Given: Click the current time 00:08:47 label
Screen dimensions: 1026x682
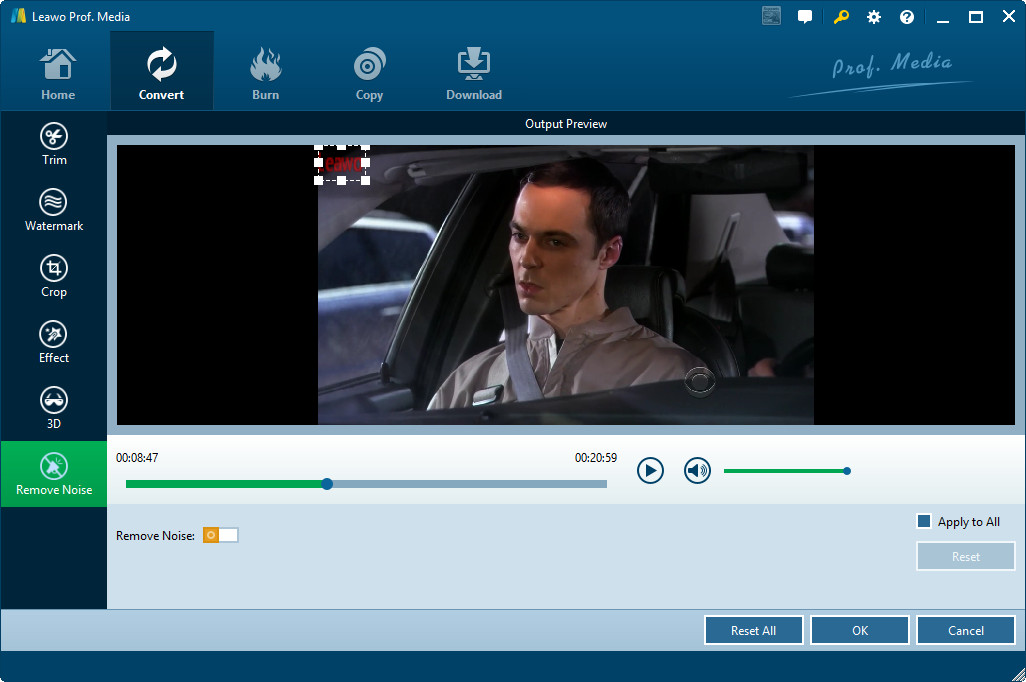Looking at the screenshot, I should point(137,458).
